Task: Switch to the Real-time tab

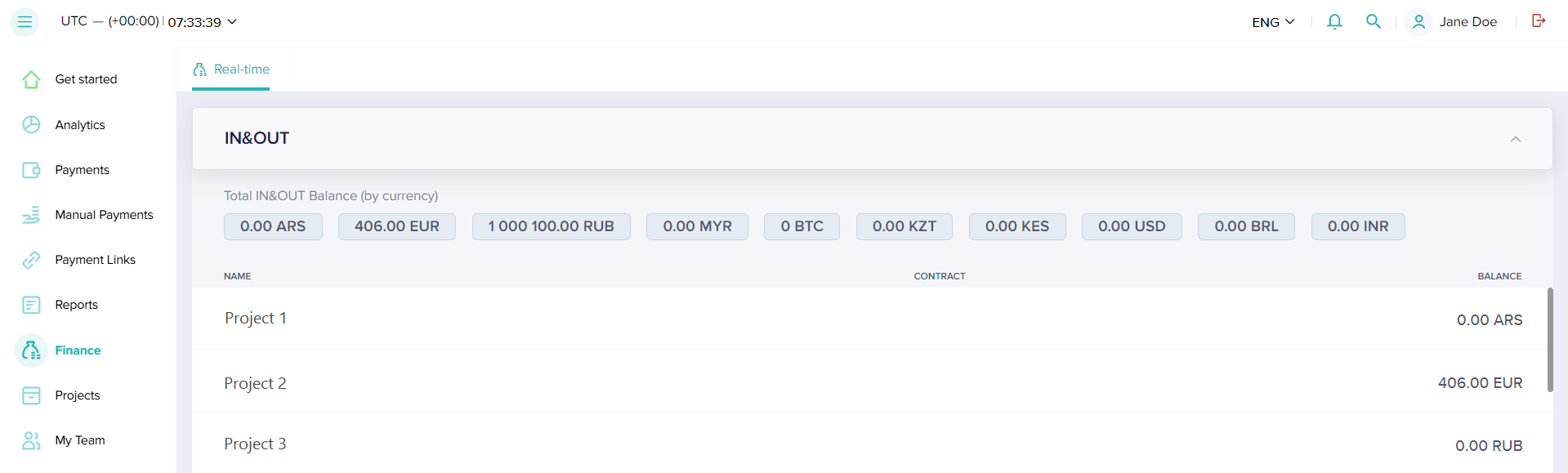Action: point(231,69)
